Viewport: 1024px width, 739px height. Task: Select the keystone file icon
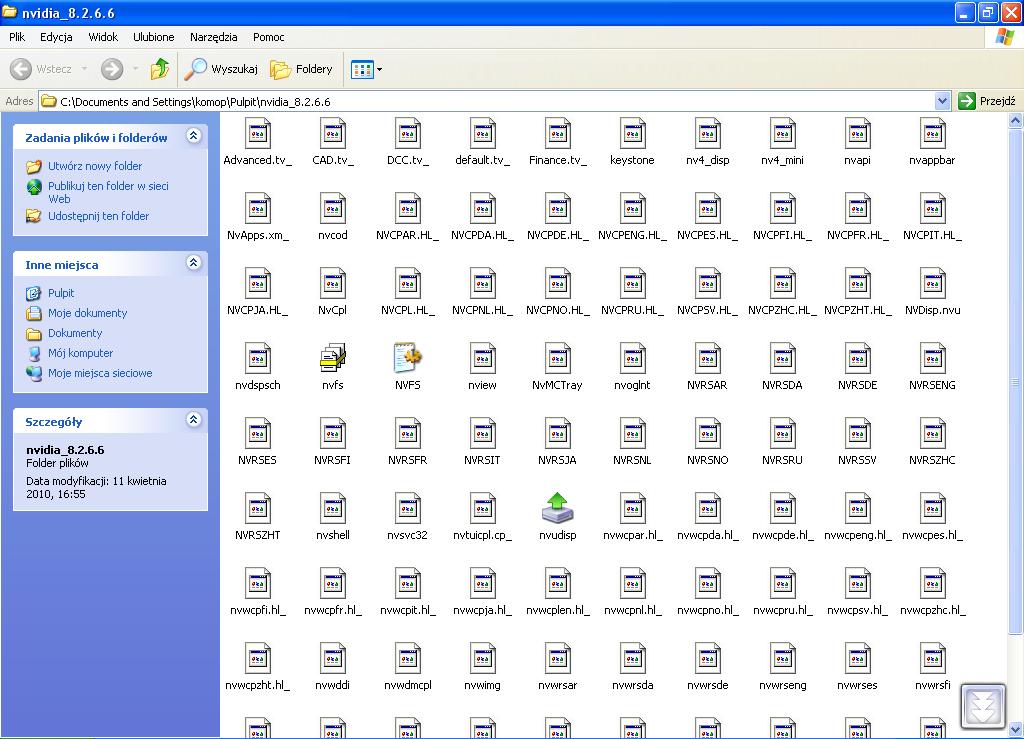[632, 134]
